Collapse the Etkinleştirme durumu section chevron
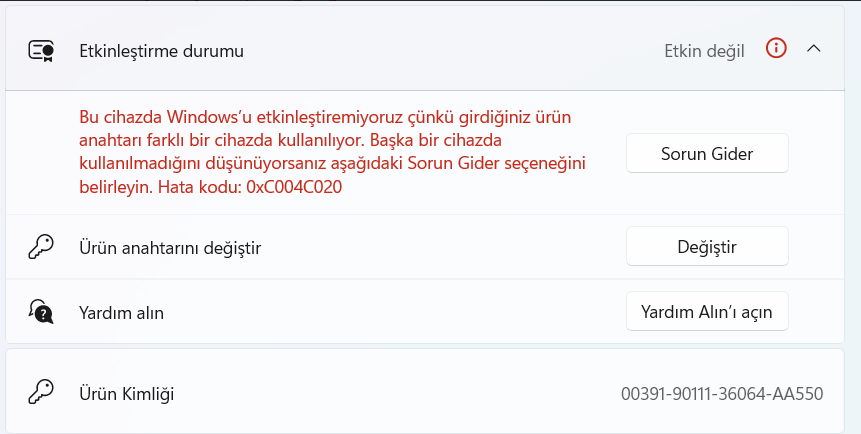 (x=814, y=49)
